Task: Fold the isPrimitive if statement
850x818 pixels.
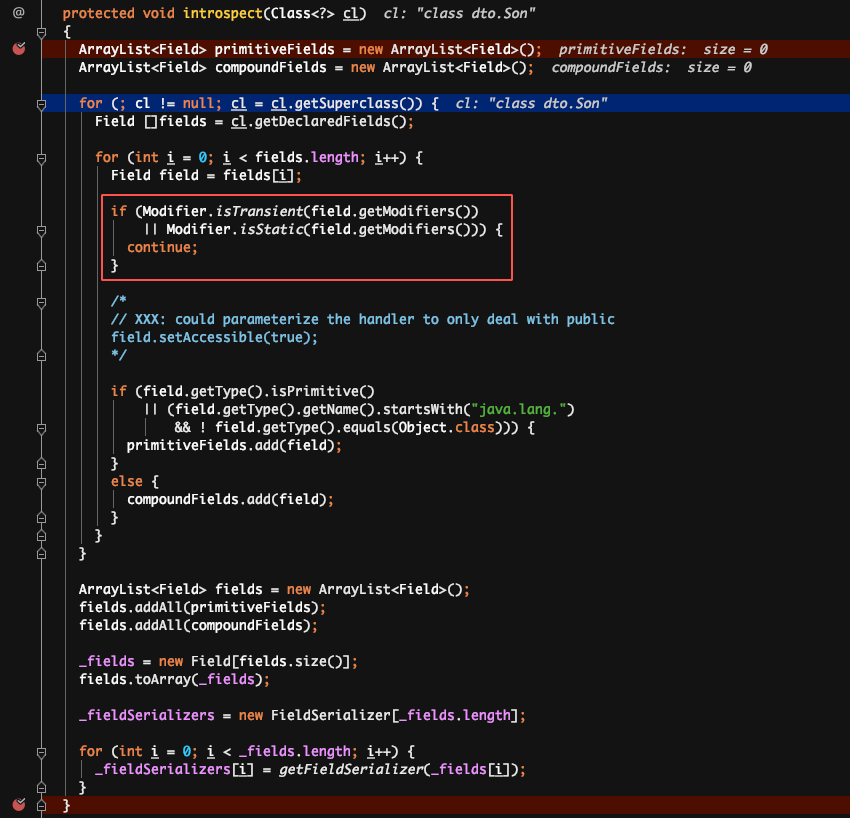Action: (x=41, y=391)
